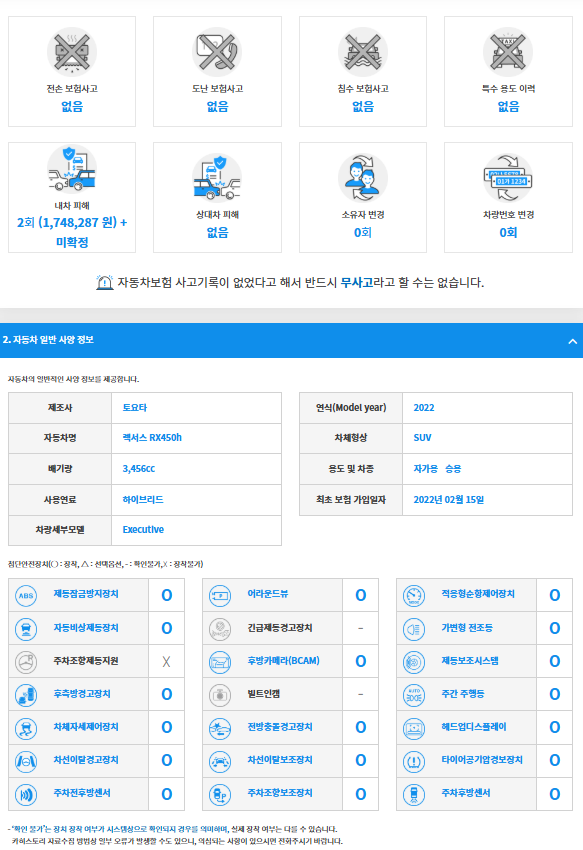
Task: Click the 제동보조시스템 icon
Action: click(x=414, y=662)
